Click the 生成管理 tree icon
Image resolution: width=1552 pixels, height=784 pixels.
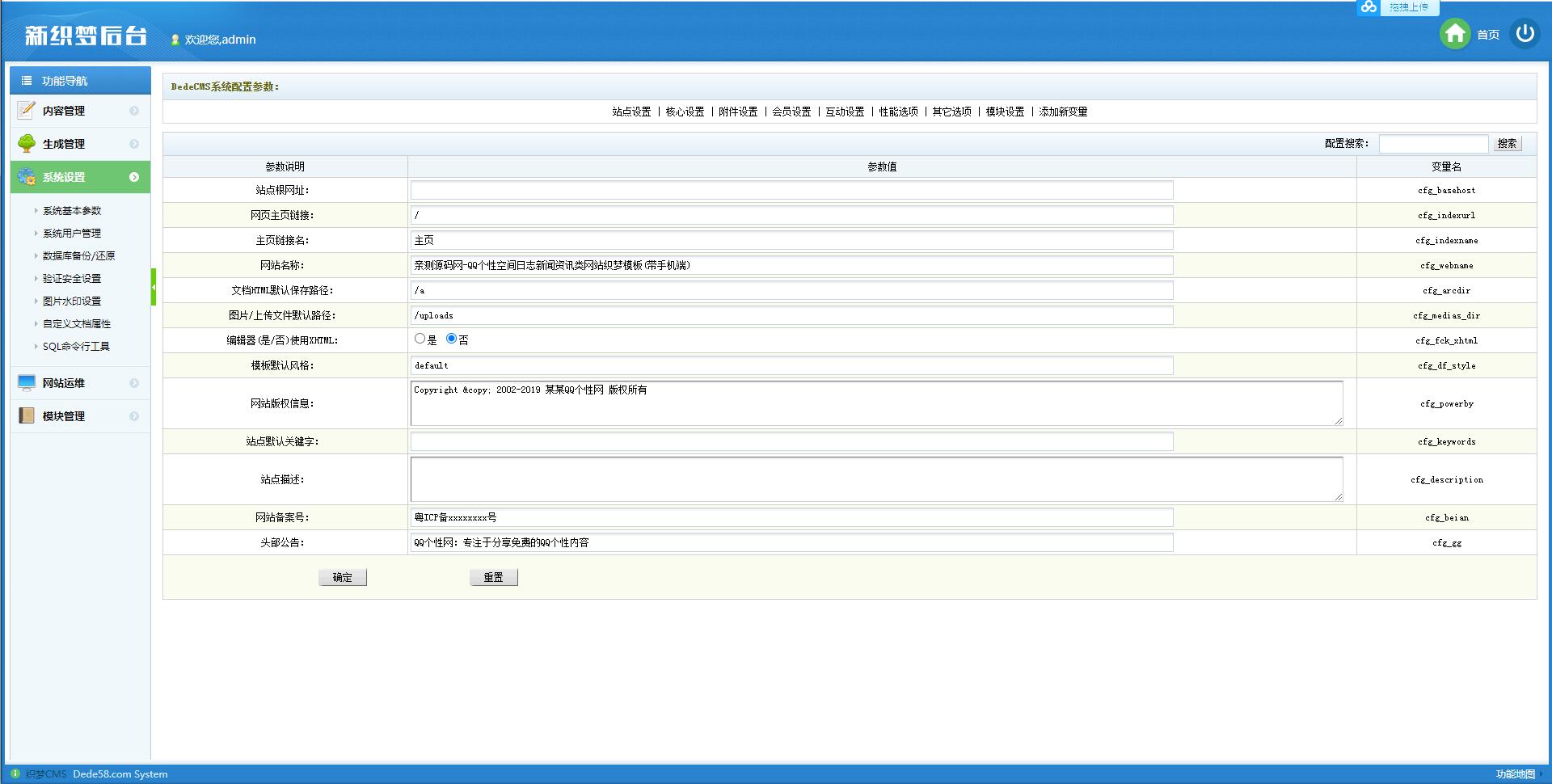tap(27, 143)
